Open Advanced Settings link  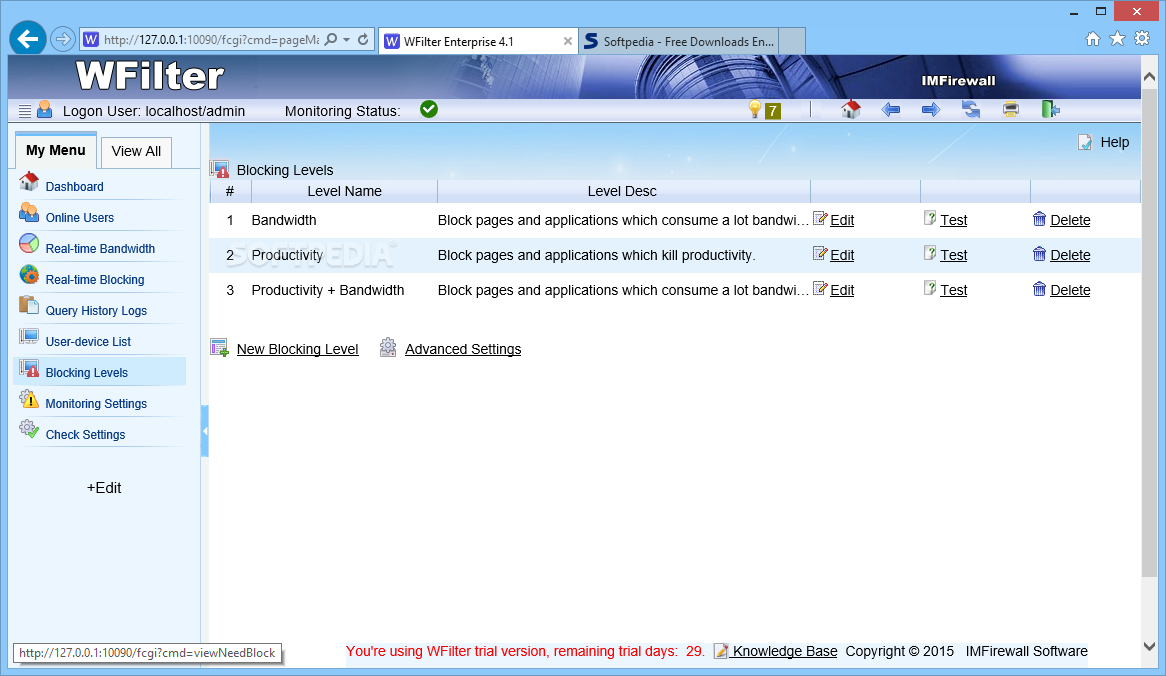(463, 349)
